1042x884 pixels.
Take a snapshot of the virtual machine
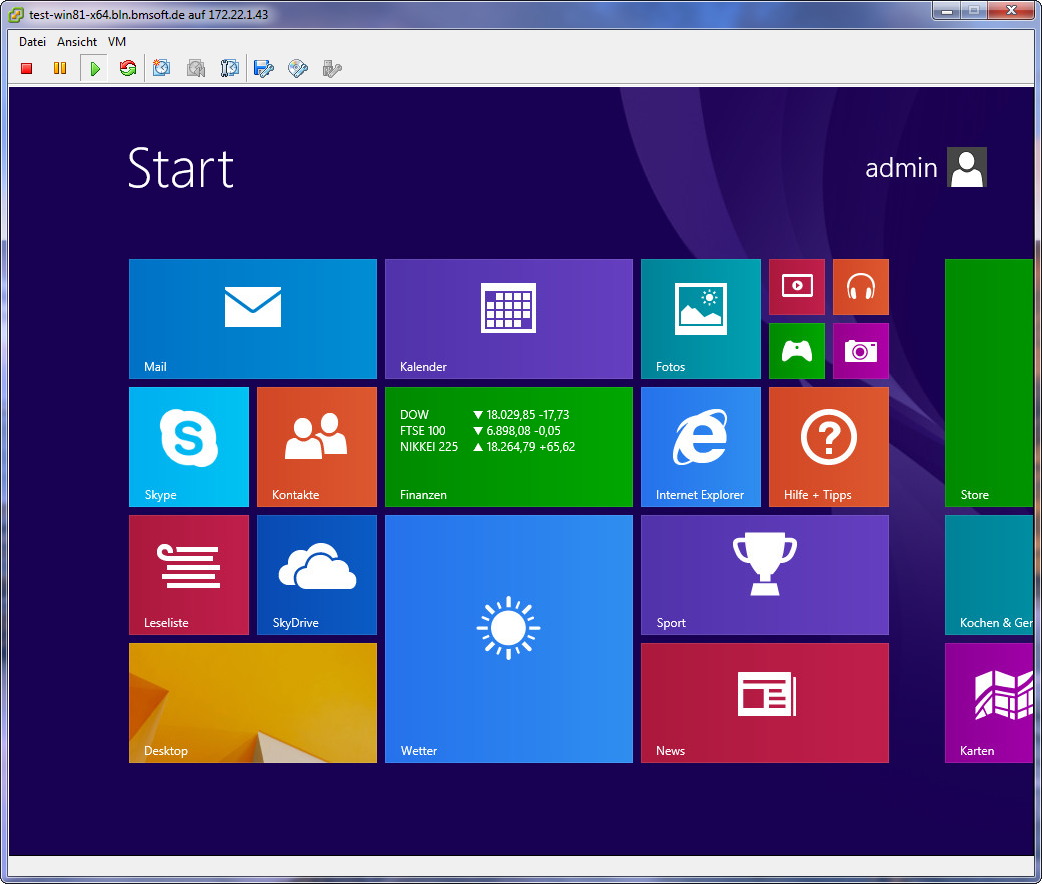pos(161,68)
